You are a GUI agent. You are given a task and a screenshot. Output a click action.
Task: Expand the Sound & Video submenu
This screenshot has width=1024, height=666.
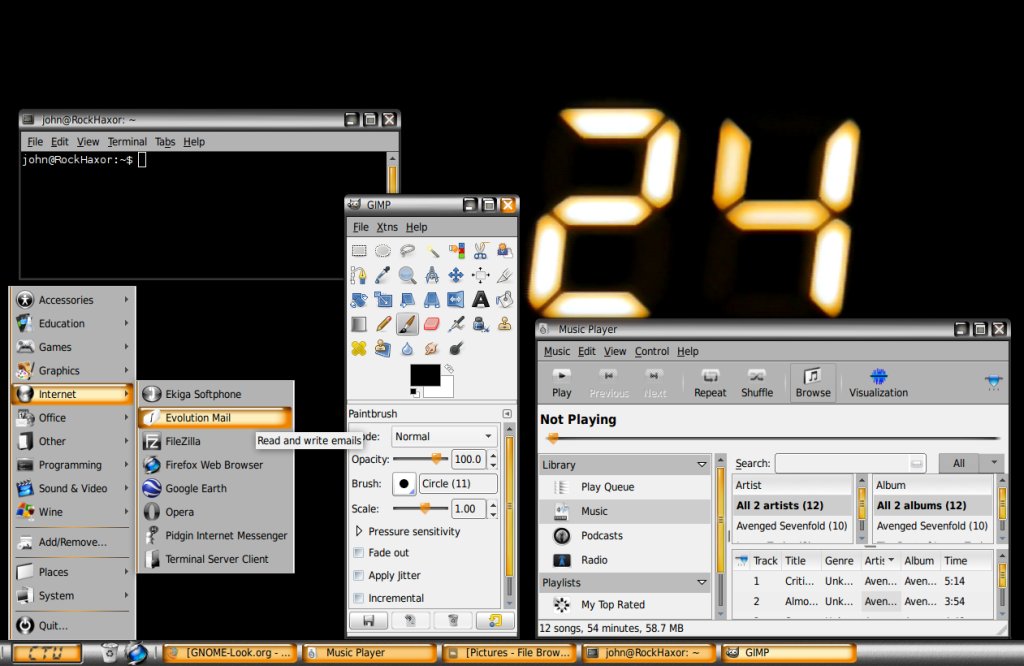73,488
